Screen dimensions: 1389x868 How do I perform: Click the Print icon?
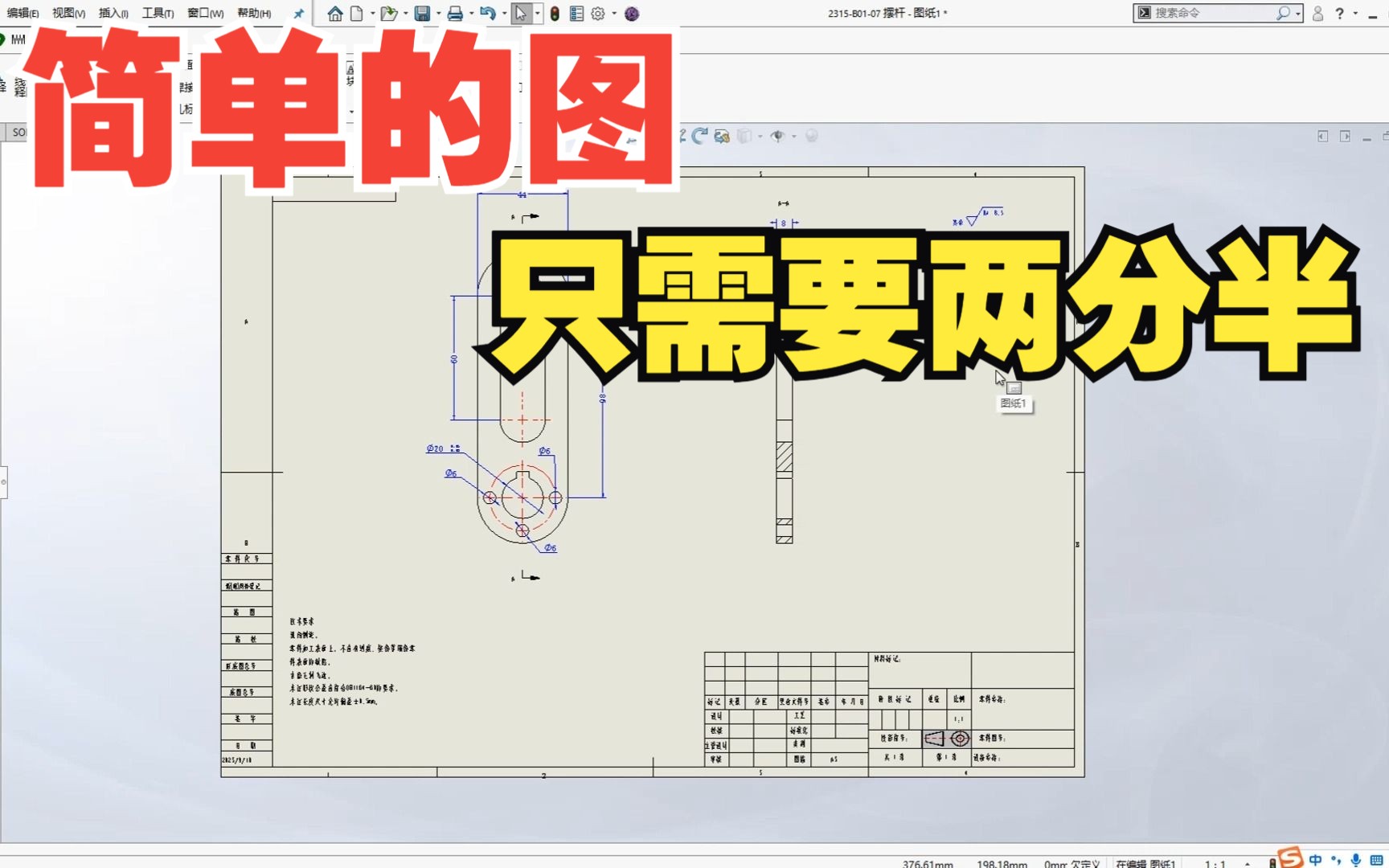(x=455, y=14)
